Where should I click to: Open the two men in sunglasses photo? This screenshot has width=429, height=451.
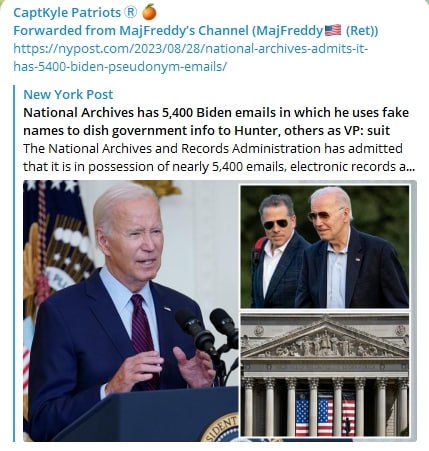325,247
